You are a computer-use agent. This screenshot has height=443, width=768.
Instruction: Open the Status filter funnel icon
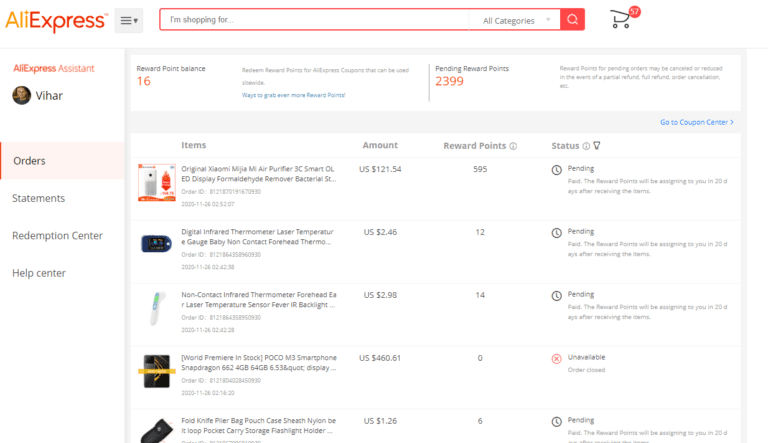(x=597, y=146)
